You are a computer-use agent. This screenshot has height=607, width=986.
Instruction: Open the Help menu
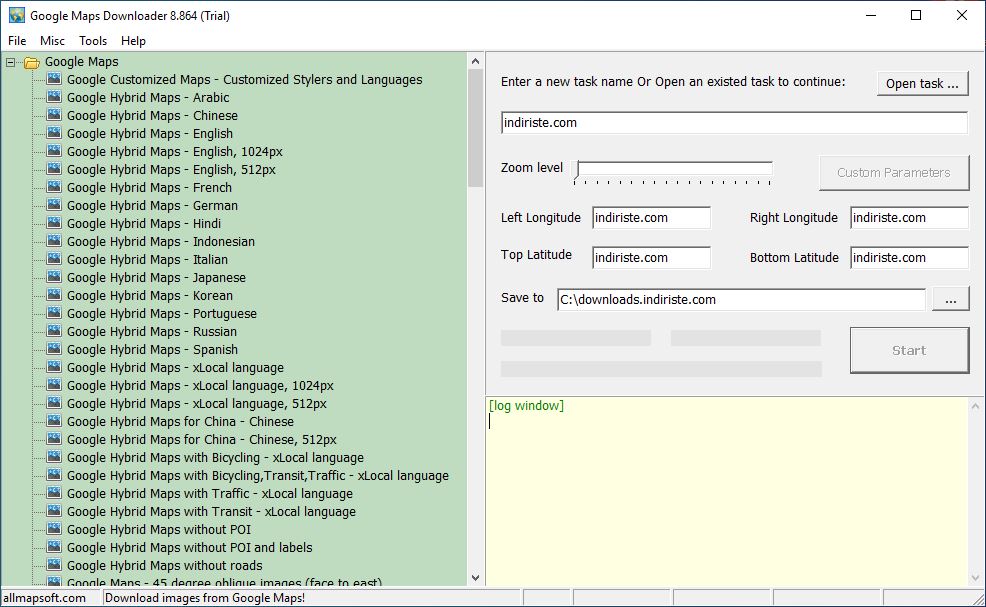point(133,41)
